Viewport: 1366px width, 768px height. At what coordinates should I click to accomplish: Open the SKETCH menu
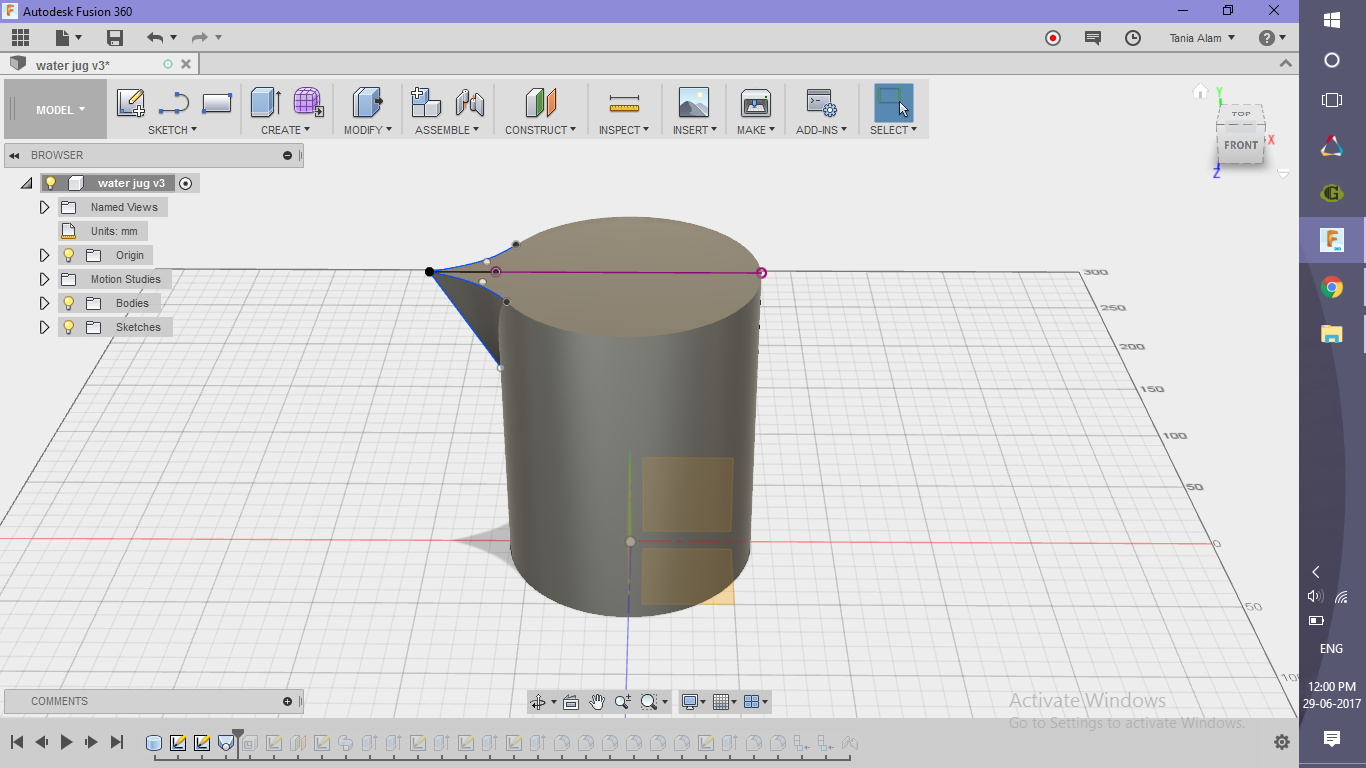coord(172,130)
